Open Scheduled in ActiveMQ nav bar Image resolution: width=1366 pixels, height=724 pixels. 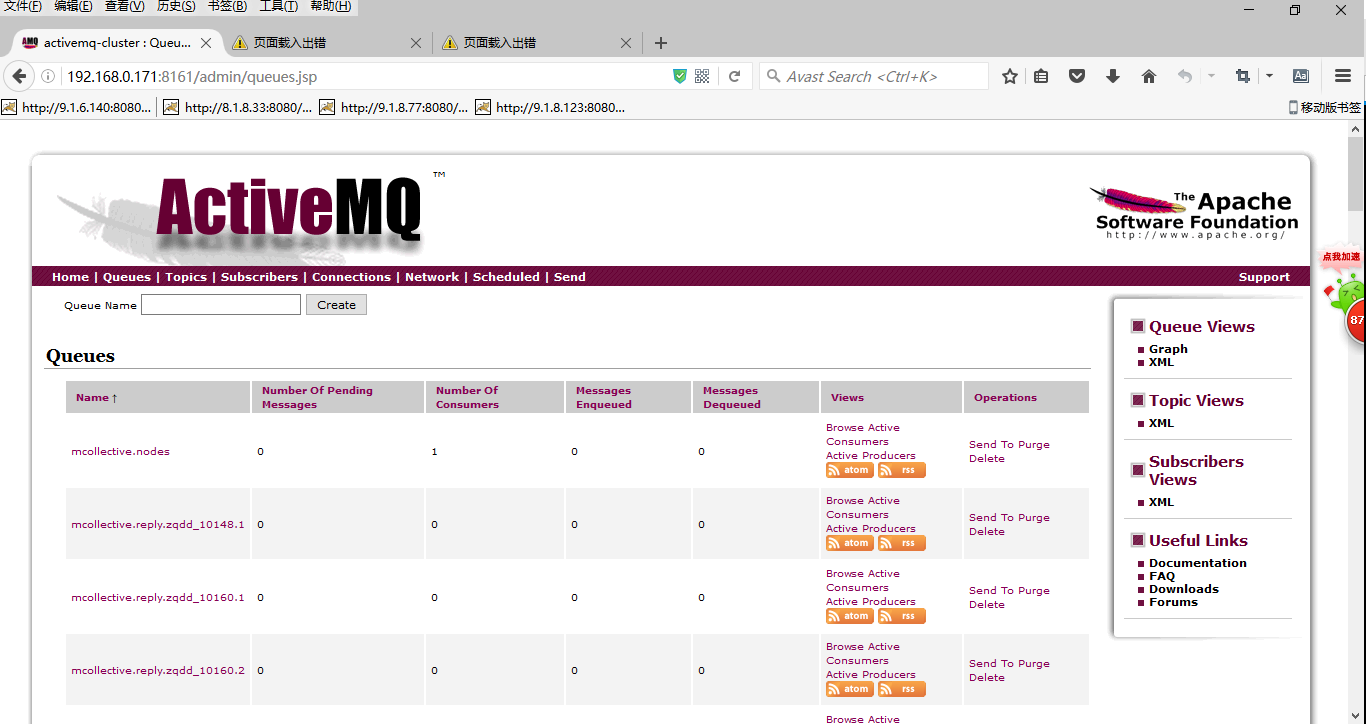click(x=506, y=277)
